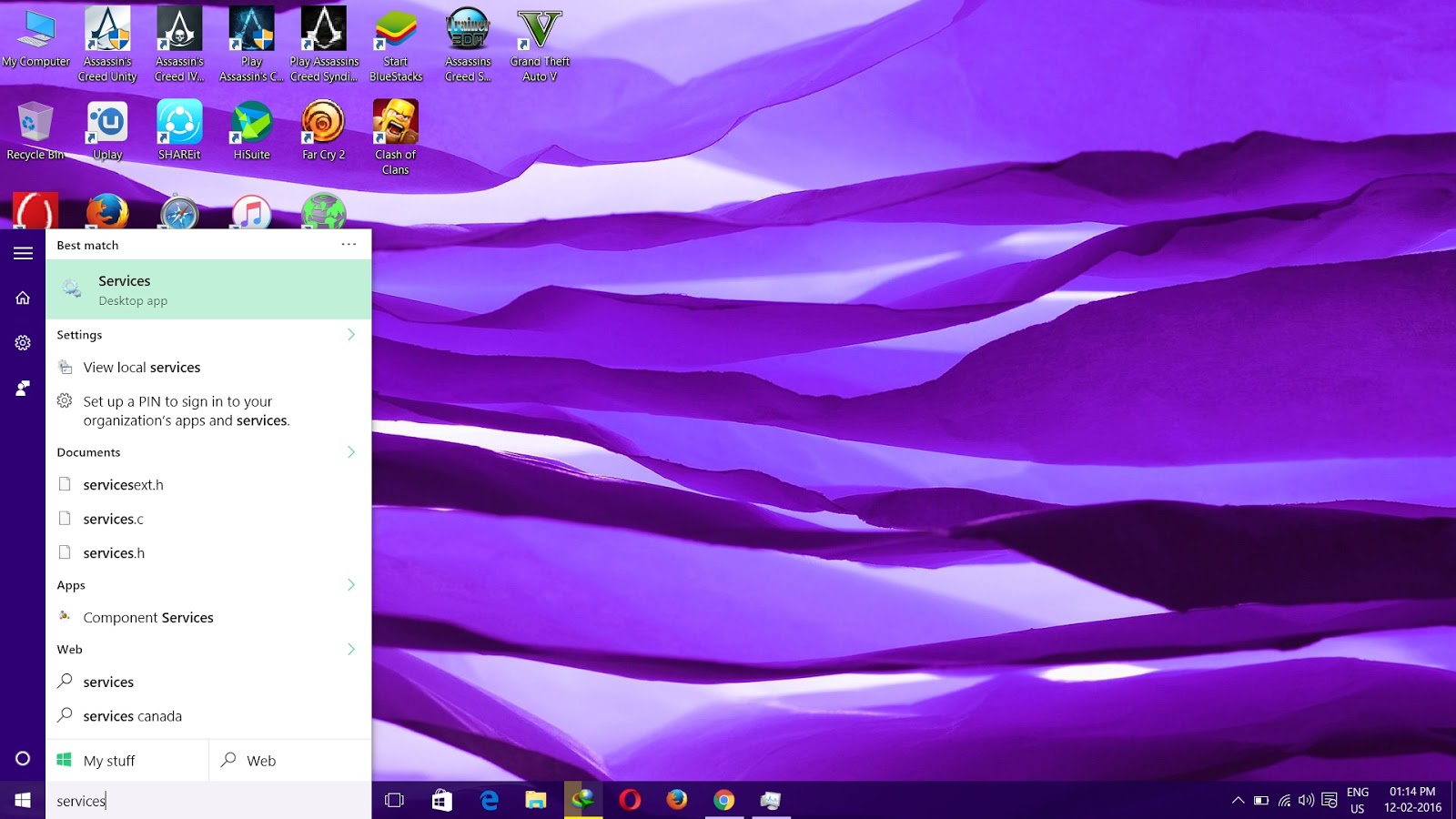The image size is (1456, 819).
Task: Select the Uplay desktop shortcut
Action: (x=107, y=131)
